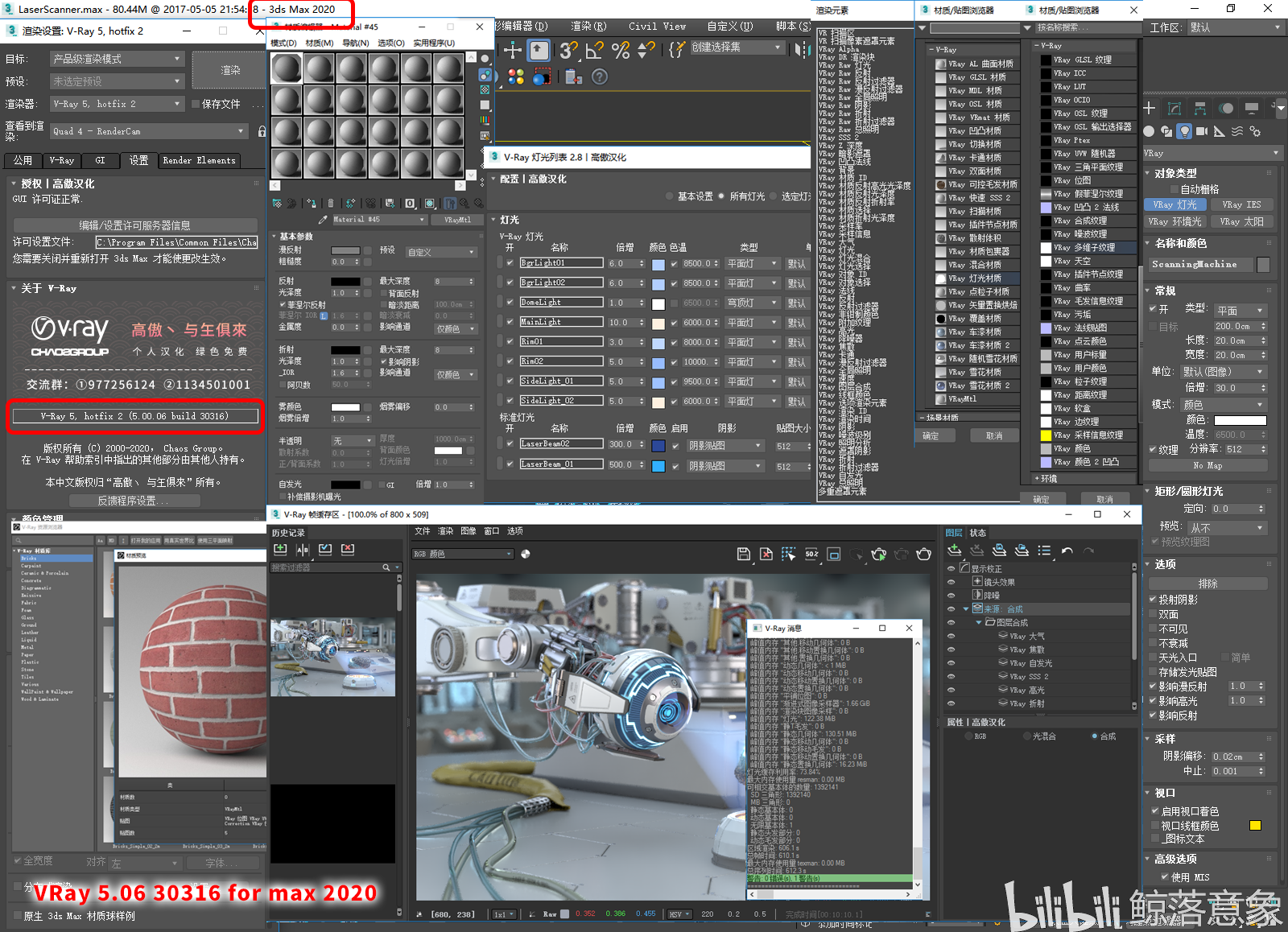This screenshot has width=1288, height=932.
Task: Open the 目标 production render mode dropdown
Action: [x=118, y=59]
